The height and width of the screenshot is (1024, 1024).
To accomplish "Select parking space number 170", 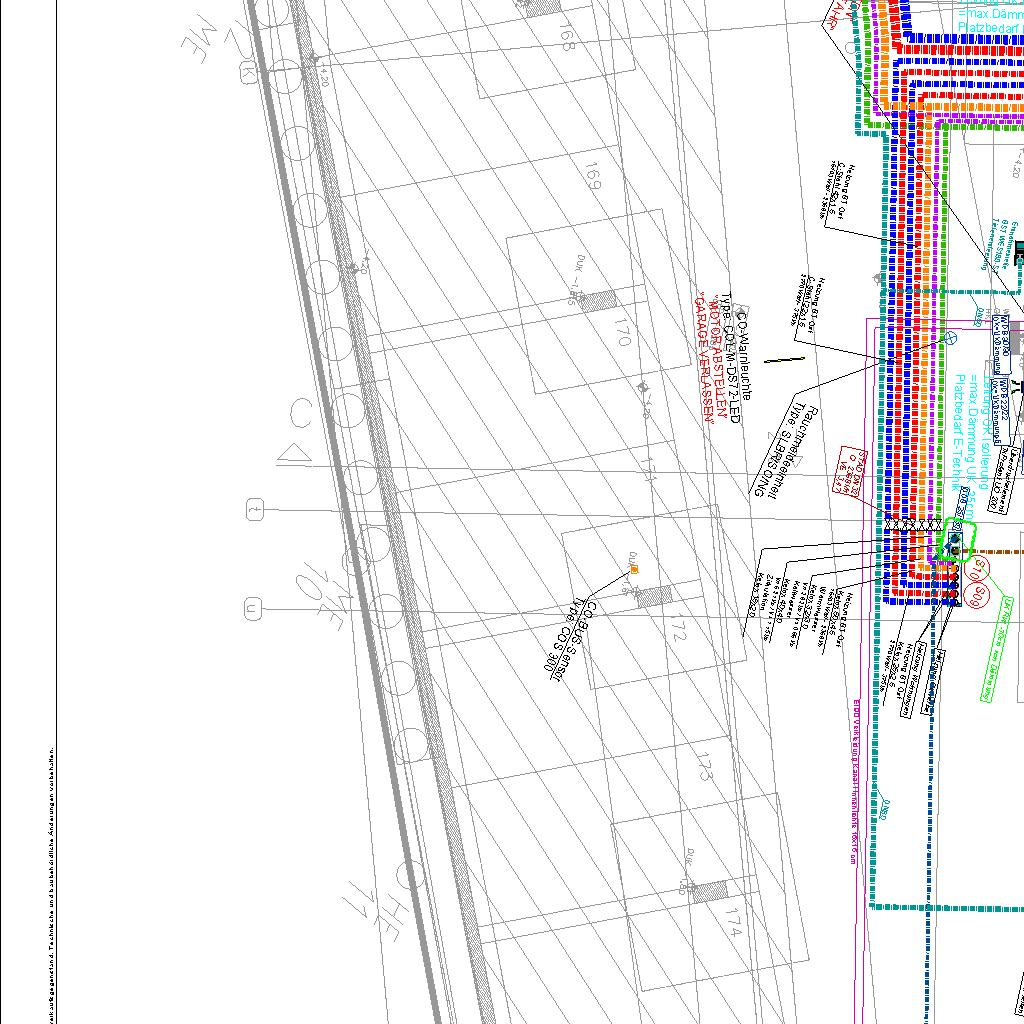I will pos(623,331).
